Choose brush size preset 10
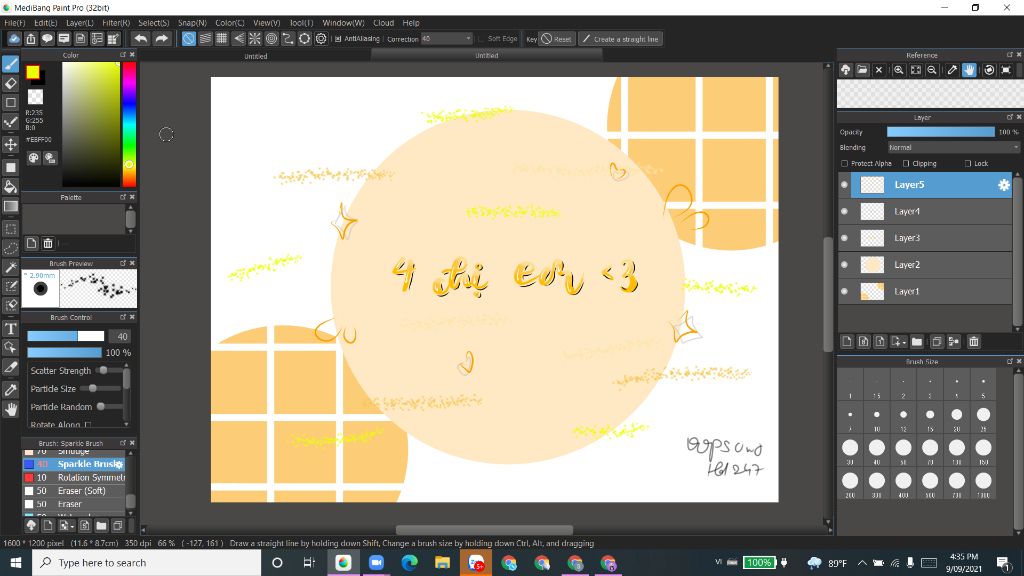 click(876, 418)
